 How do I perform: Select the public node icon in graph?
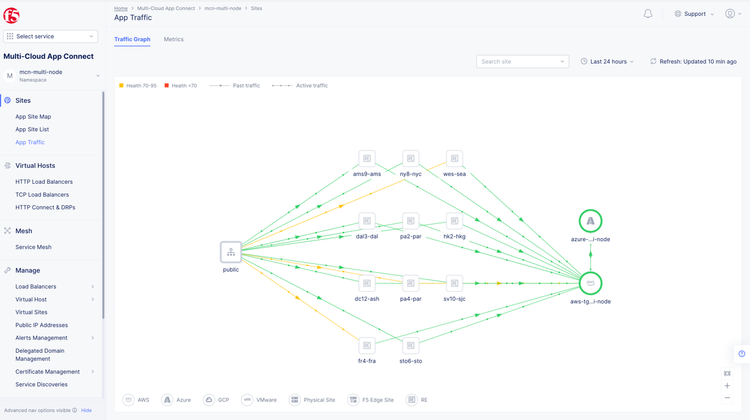click(231, 252)
